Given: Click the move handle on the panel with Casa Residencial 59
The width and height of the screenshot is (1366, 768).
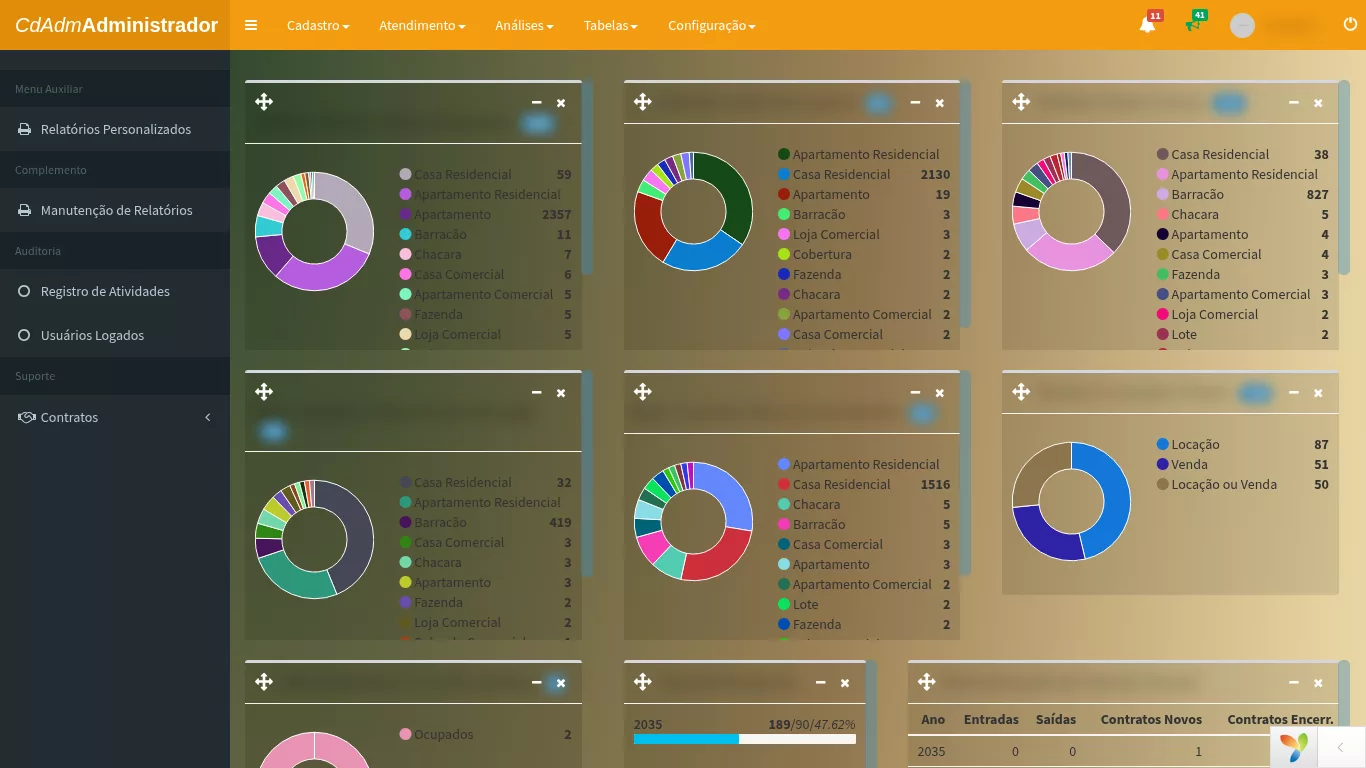Looking at the screenshot, I should (x=264, y=101).
